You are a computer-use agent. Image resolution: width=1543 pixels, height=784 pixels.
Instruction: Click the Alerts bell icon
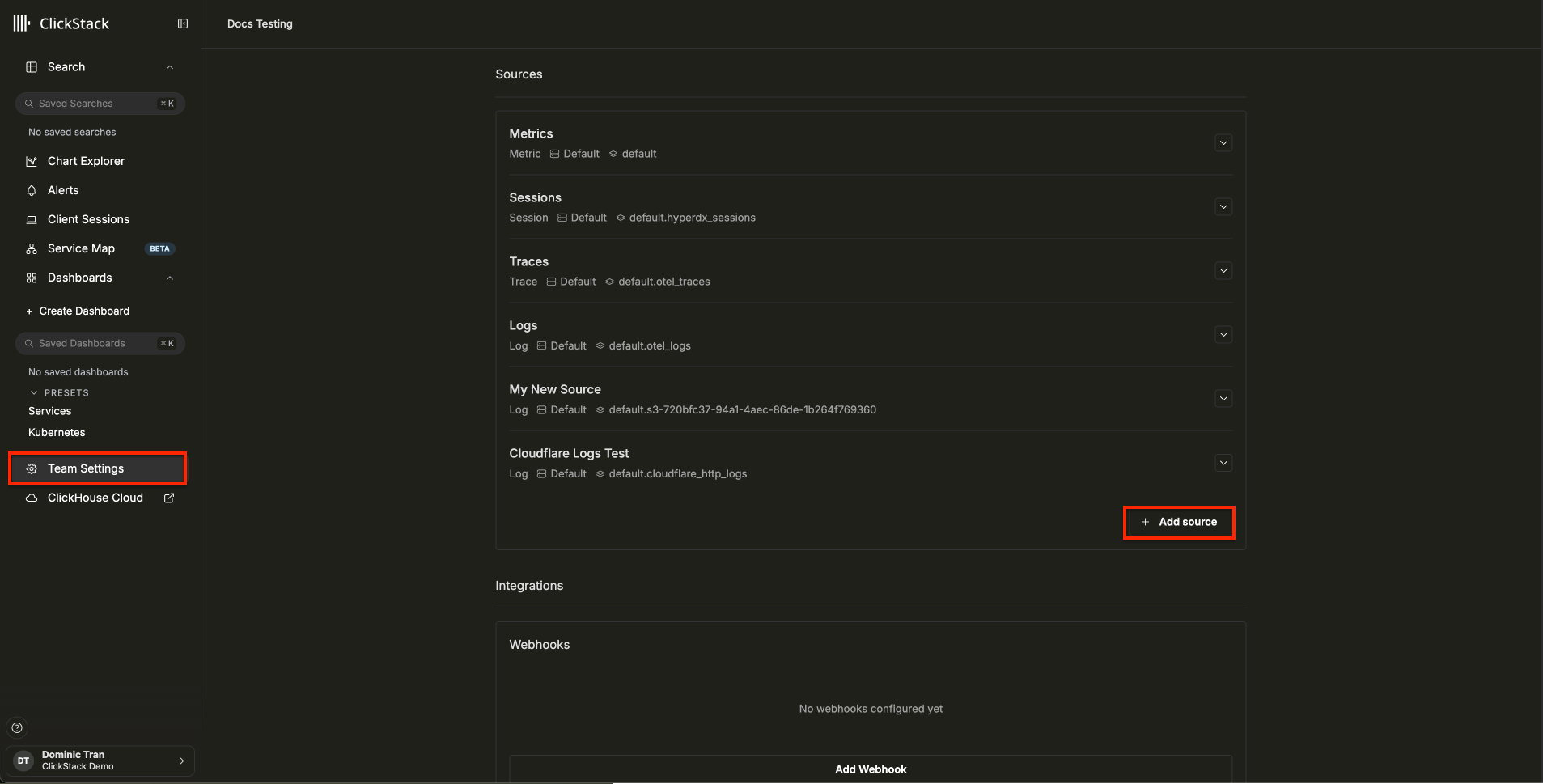click(x=32, y=190)
